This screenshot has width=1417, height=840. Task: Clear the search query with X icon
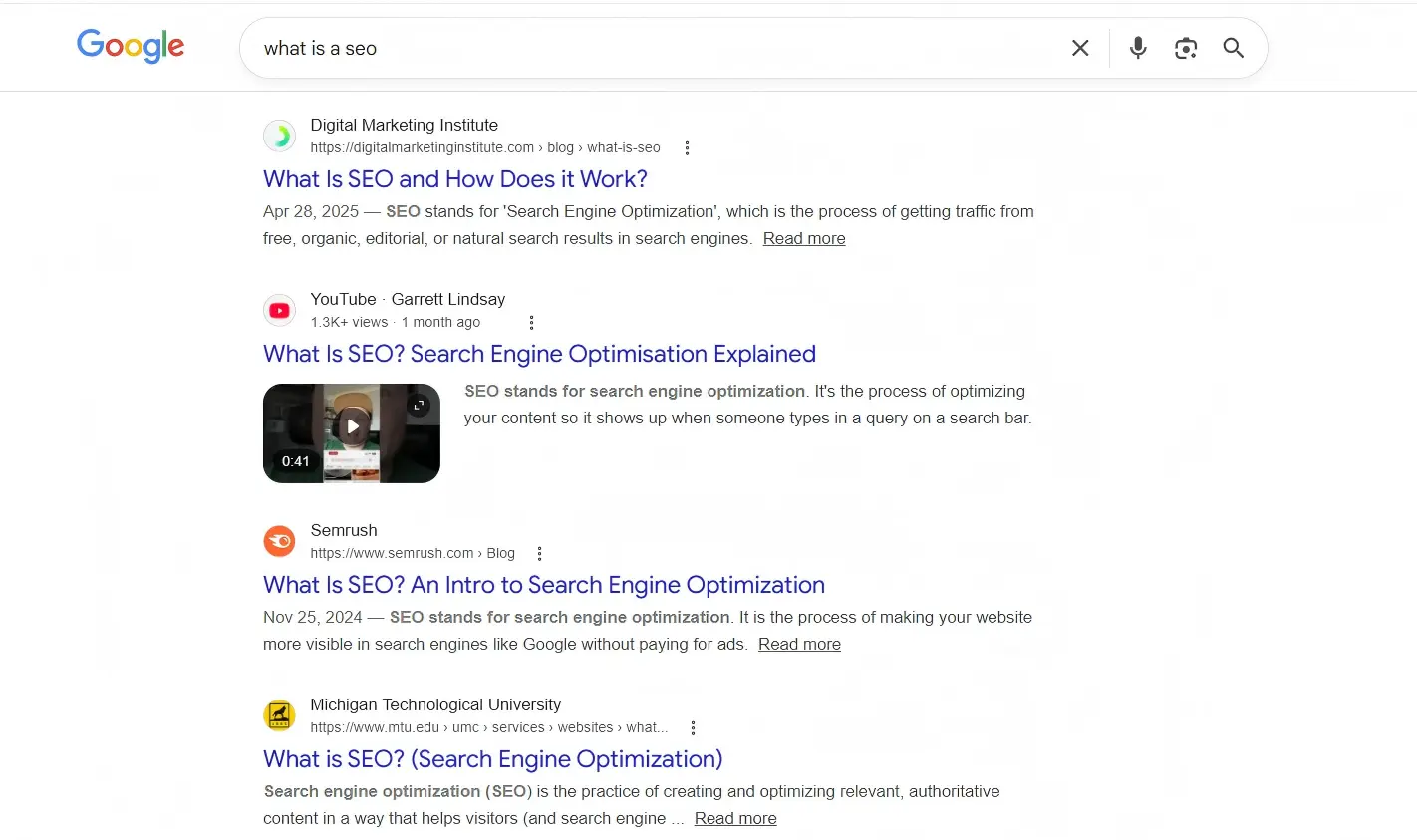click(x=1080, y=48)
